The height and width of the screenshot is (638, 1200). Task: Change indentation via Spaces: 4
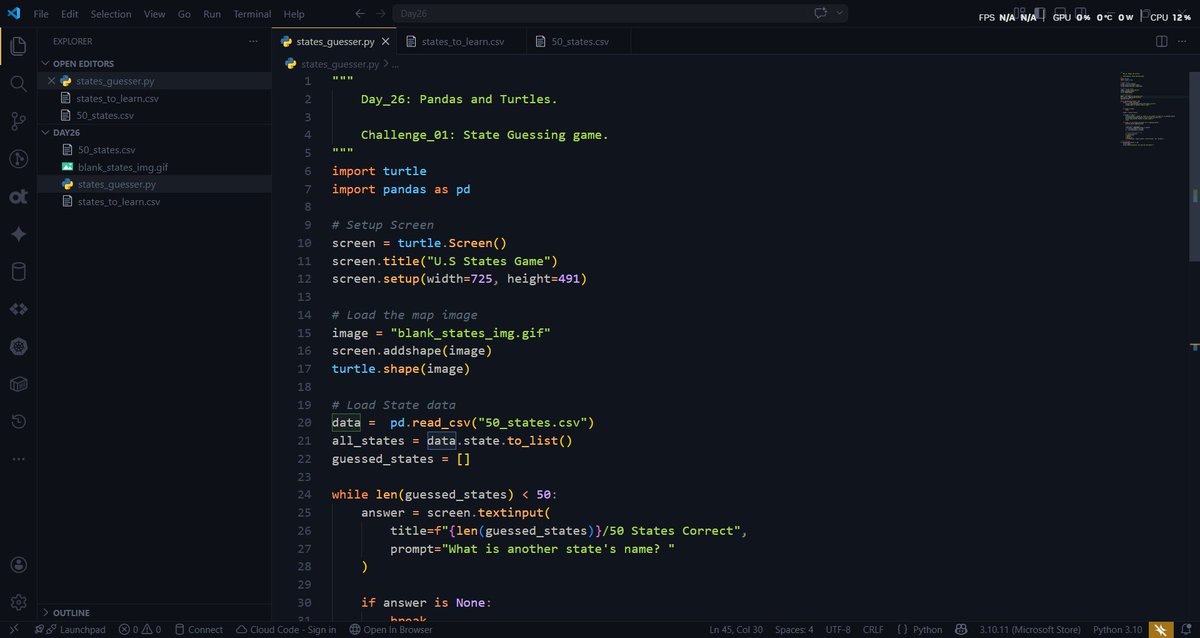click(x=794, y=629)
